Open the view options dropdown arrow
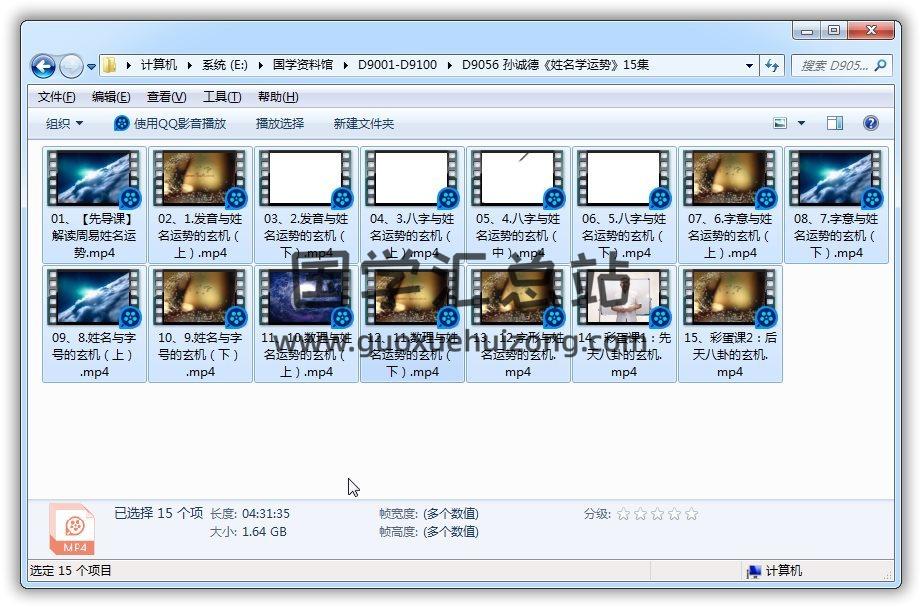Image resolution: width=922 pixels, height=609 pixels. click(x=801, y=123)
